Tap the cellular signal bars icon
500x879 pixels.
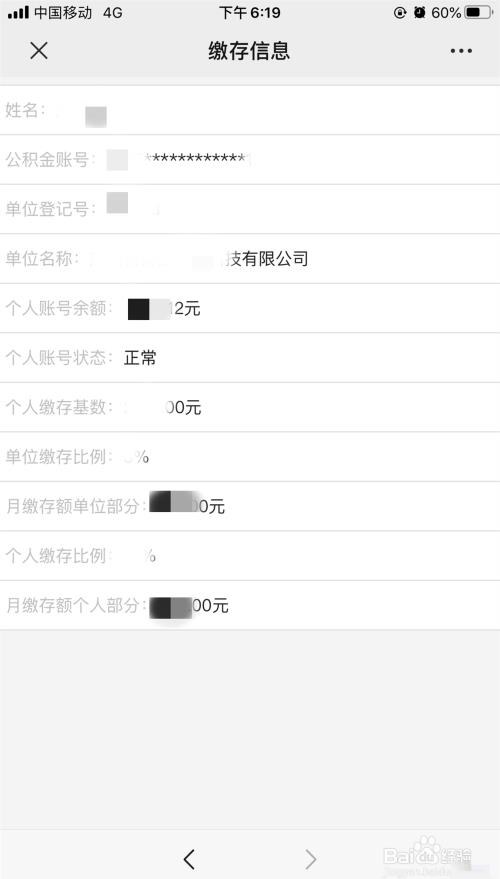pyautogui.click(x=18, y=12)
